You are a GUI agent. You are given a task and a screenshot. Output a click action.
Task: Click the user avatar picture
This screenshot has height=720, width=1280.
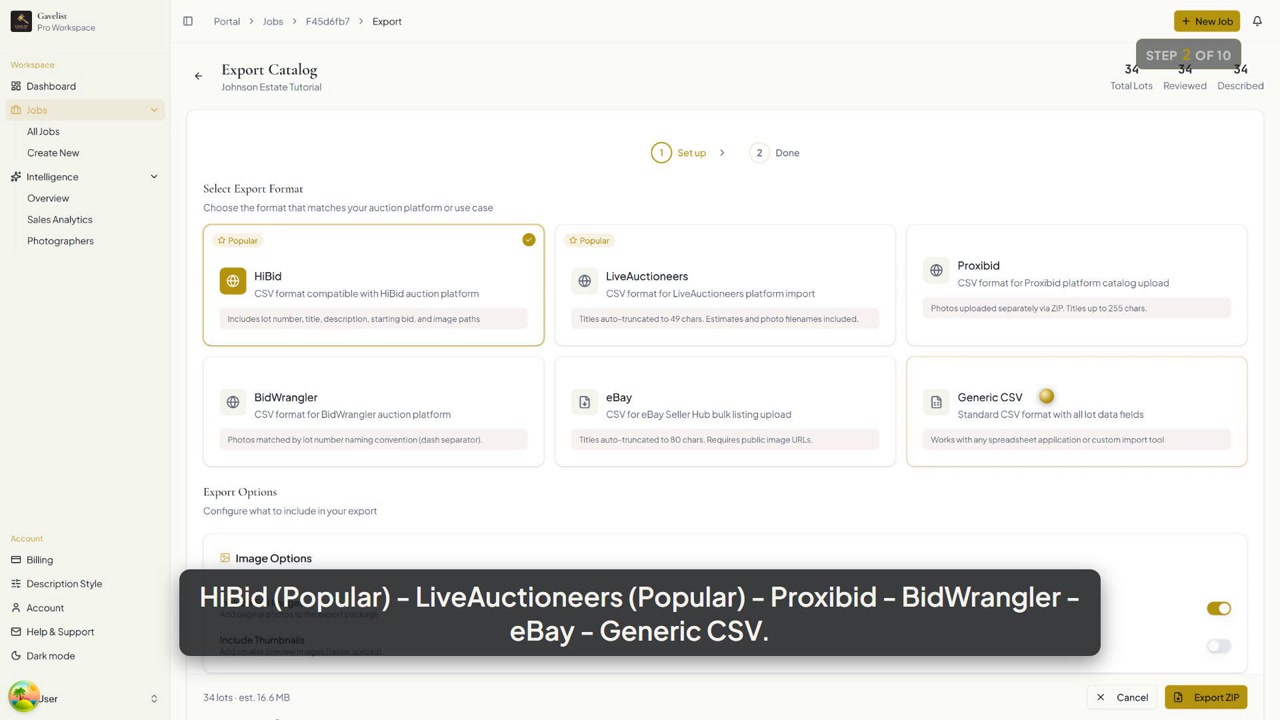pos(23,696)
